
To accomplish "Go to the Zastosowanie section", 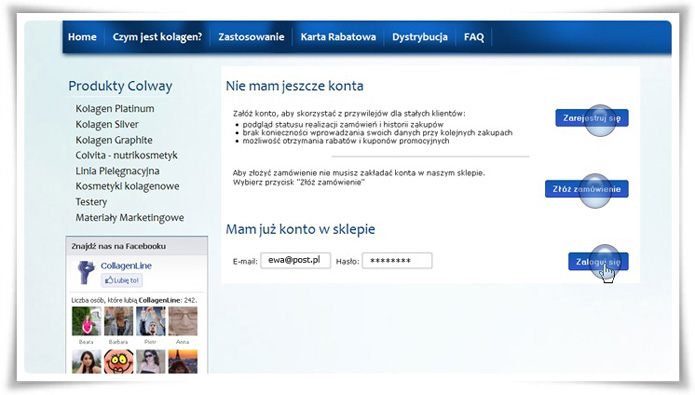I will click(251, 37).
